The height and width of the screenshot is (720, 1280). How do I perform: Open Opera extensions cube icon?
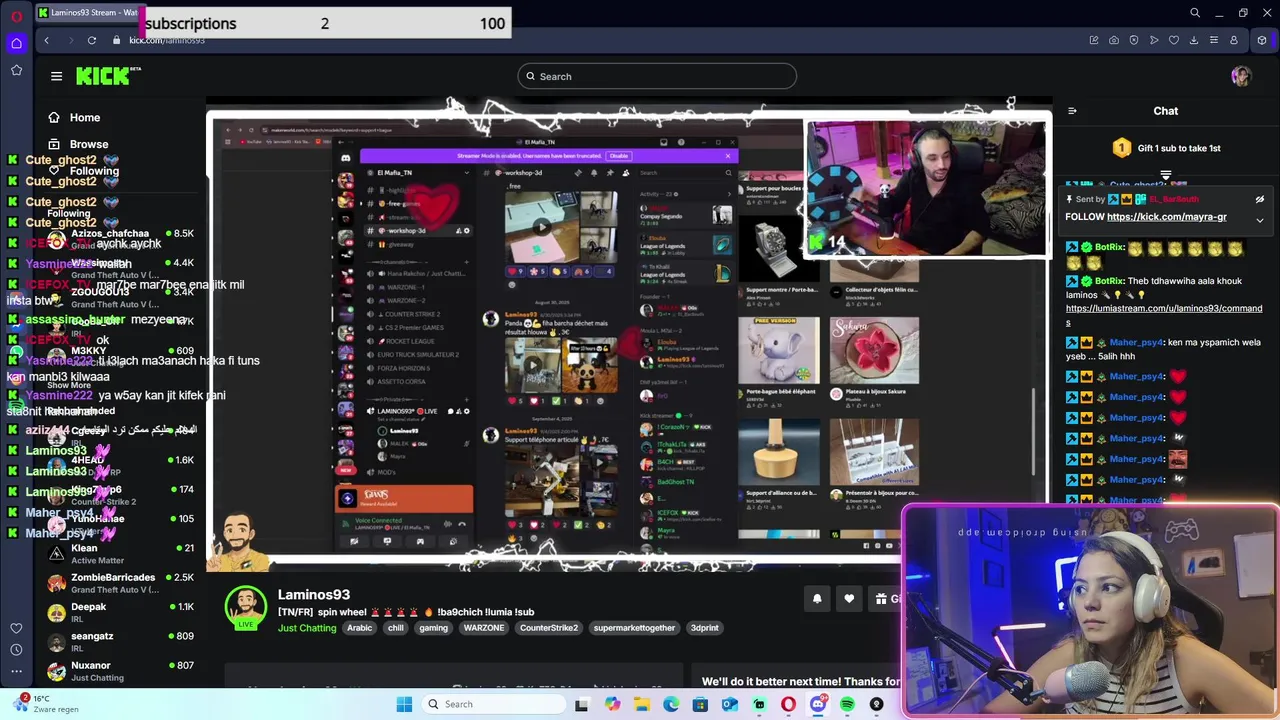(1262, 40)
